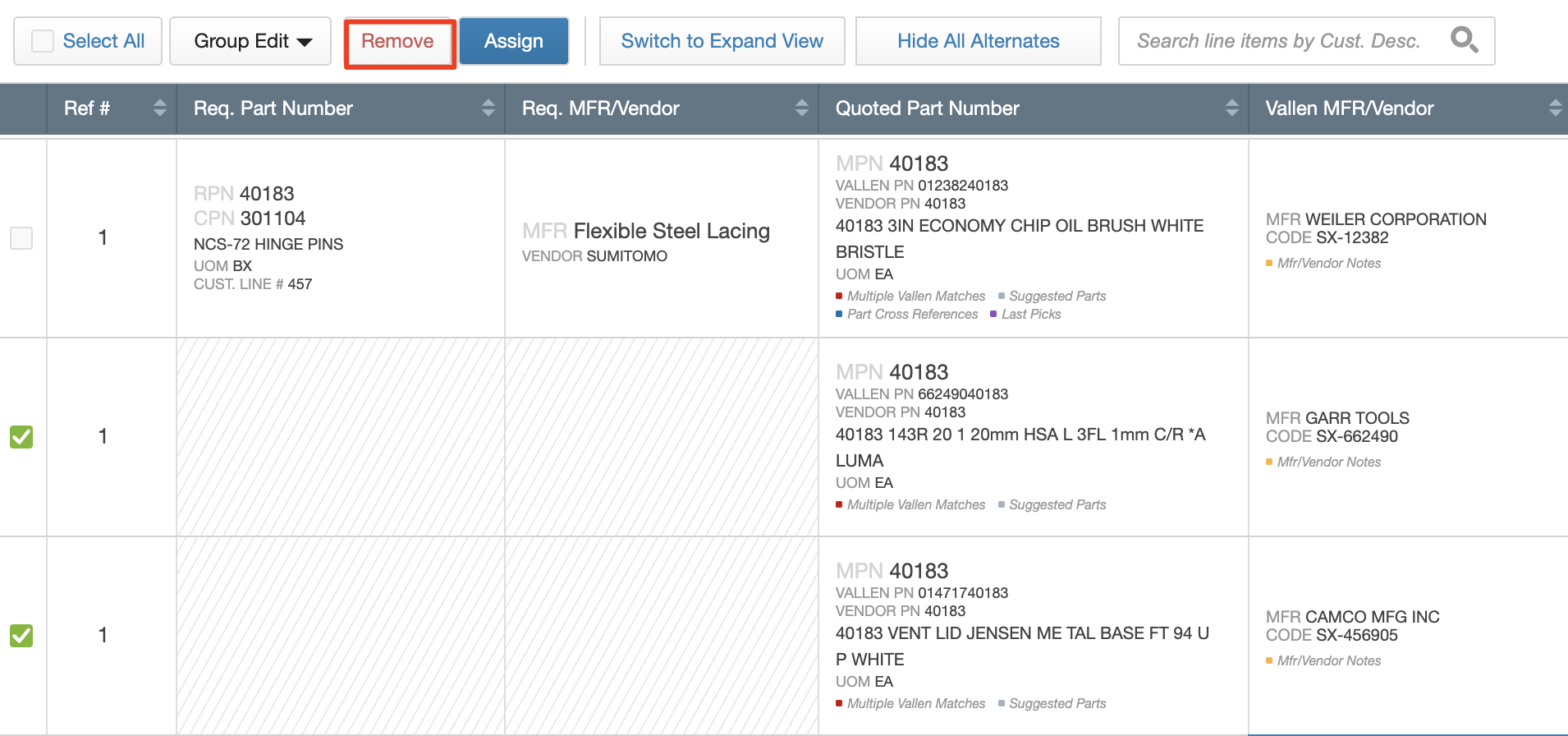Check the Select All checkbox

(x=43, y=41)
